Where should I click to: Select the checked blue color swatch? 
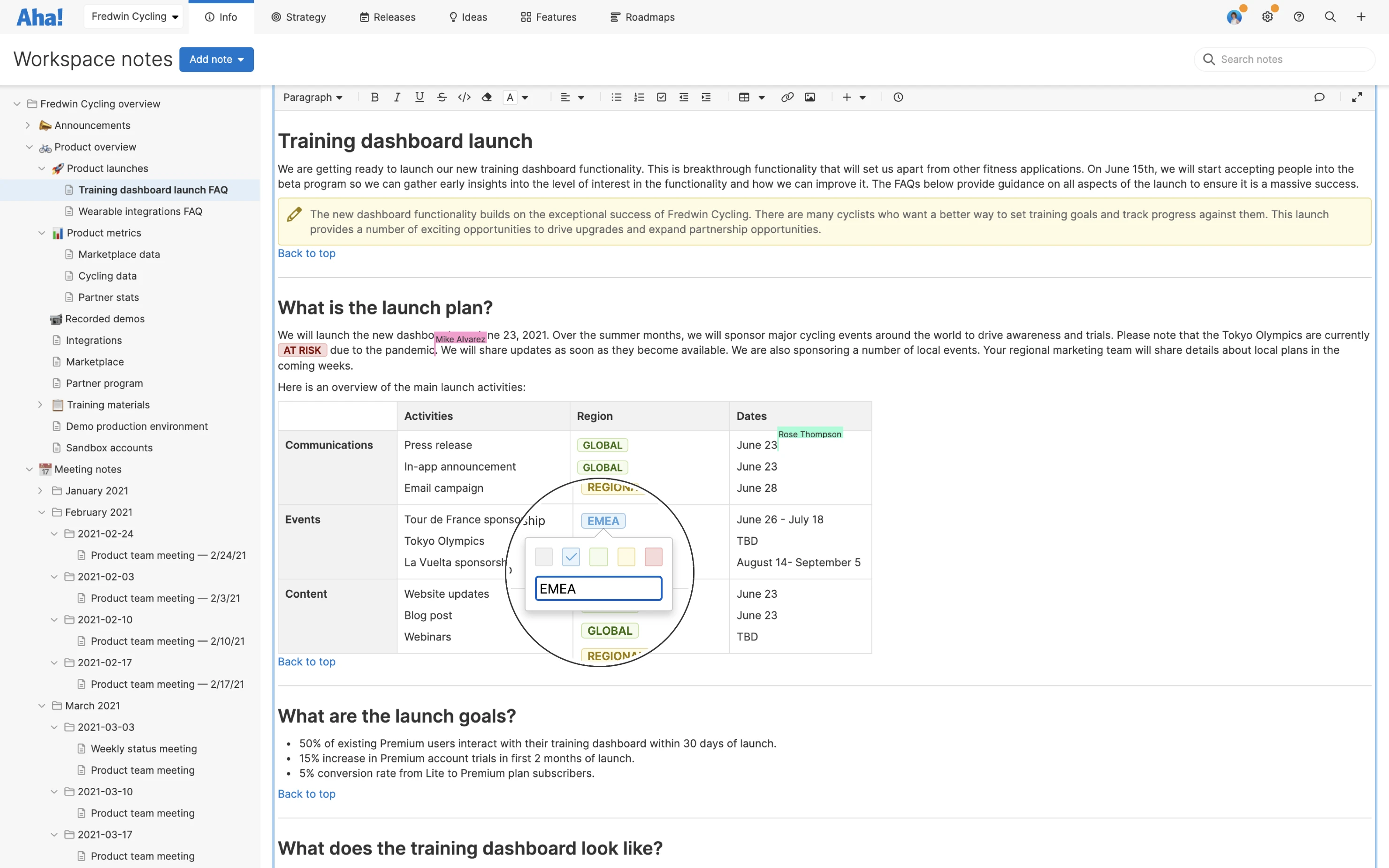tap(571, 556)
